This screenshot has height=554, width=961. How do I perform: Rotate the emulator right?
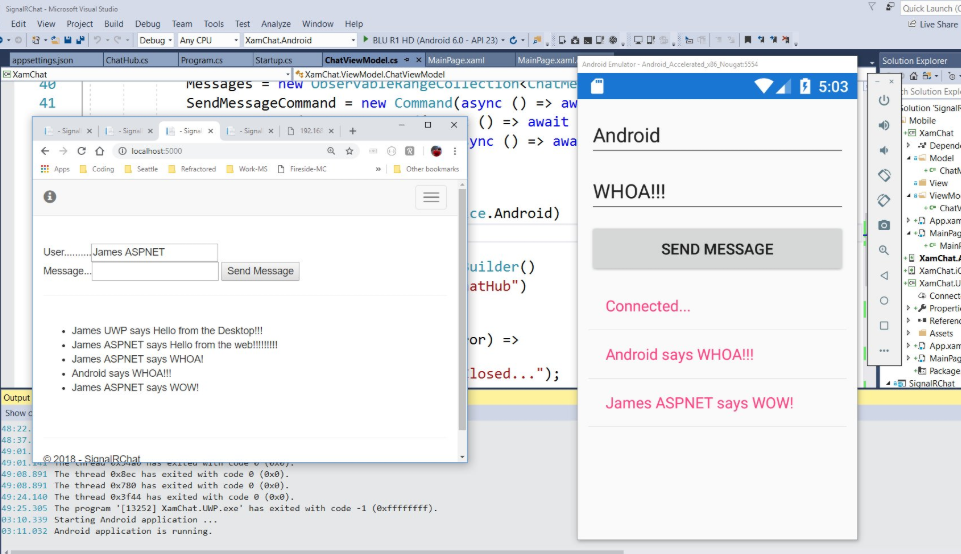coord(884,200)
